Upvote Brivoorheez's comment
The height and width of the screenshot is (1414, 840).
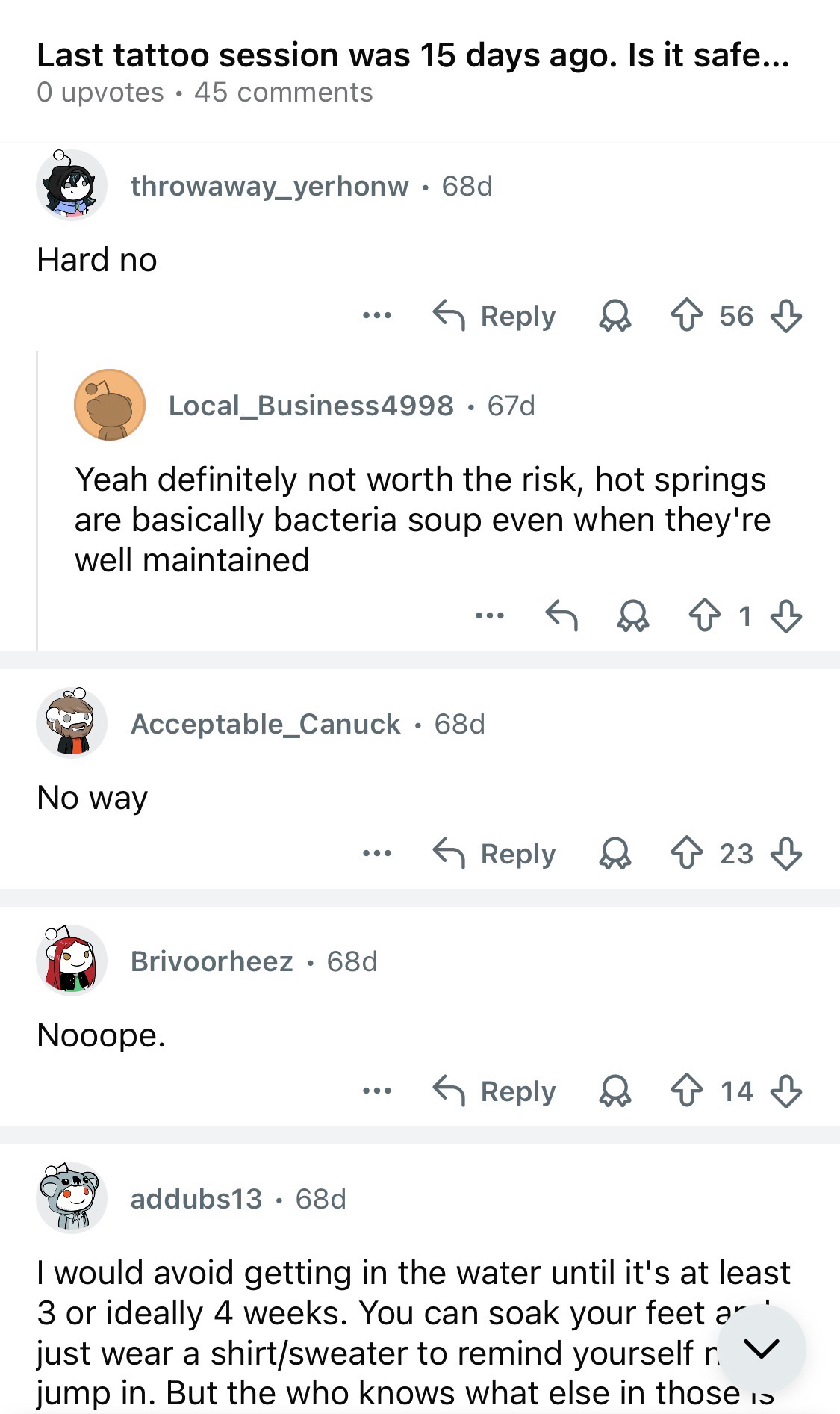686,1091
